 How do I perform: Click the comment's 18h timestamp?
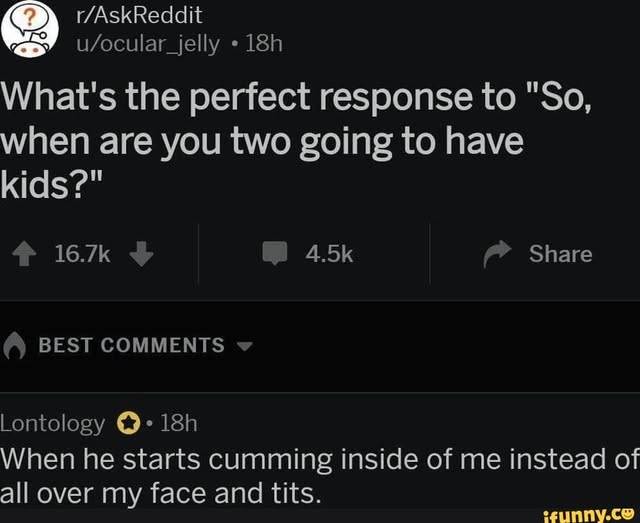tap(179, 423)
